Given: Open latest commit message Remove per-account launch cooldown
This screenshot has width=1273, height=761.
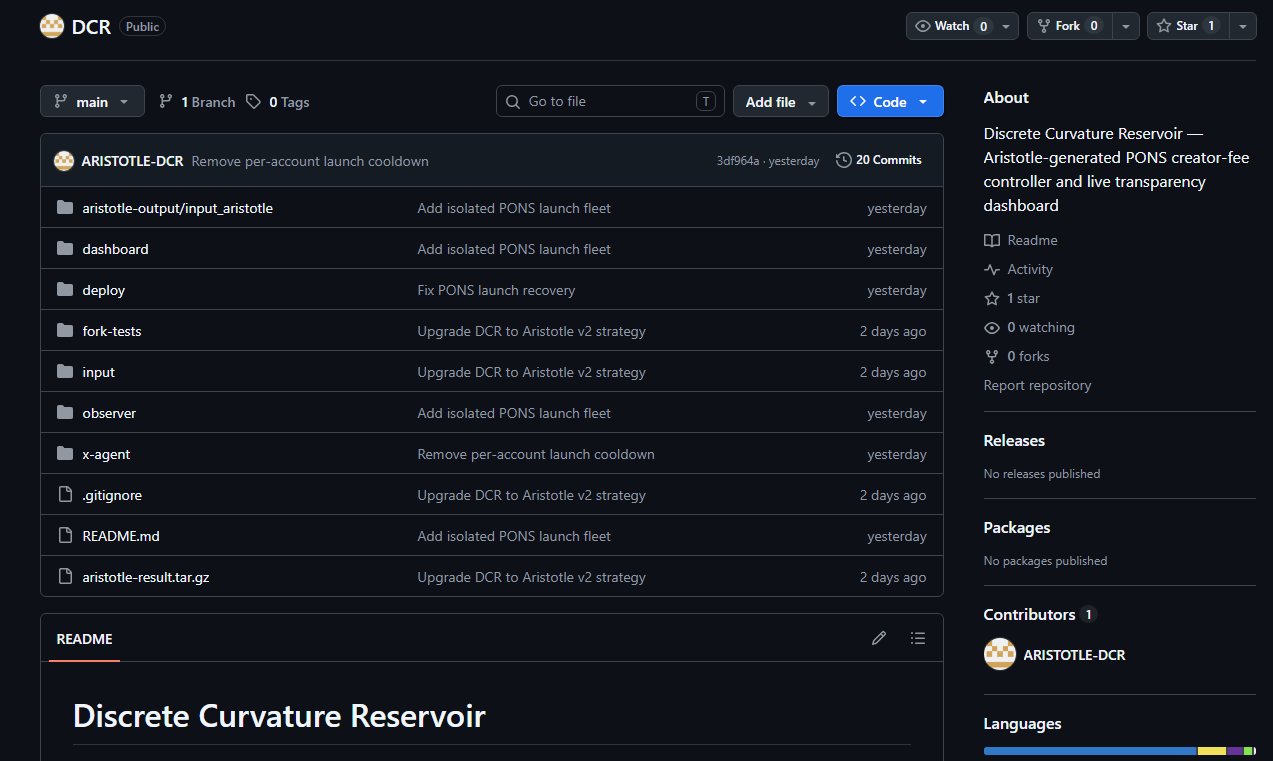Looking at the screenshot, I should point(310,161).
